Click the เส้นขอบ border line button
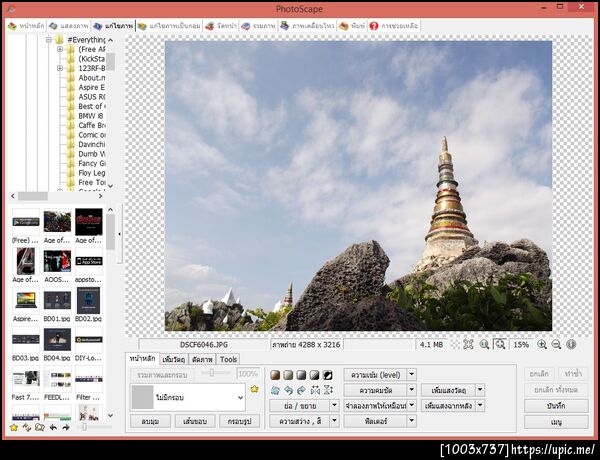The image size is (600, 460). [x=195, y=421]
